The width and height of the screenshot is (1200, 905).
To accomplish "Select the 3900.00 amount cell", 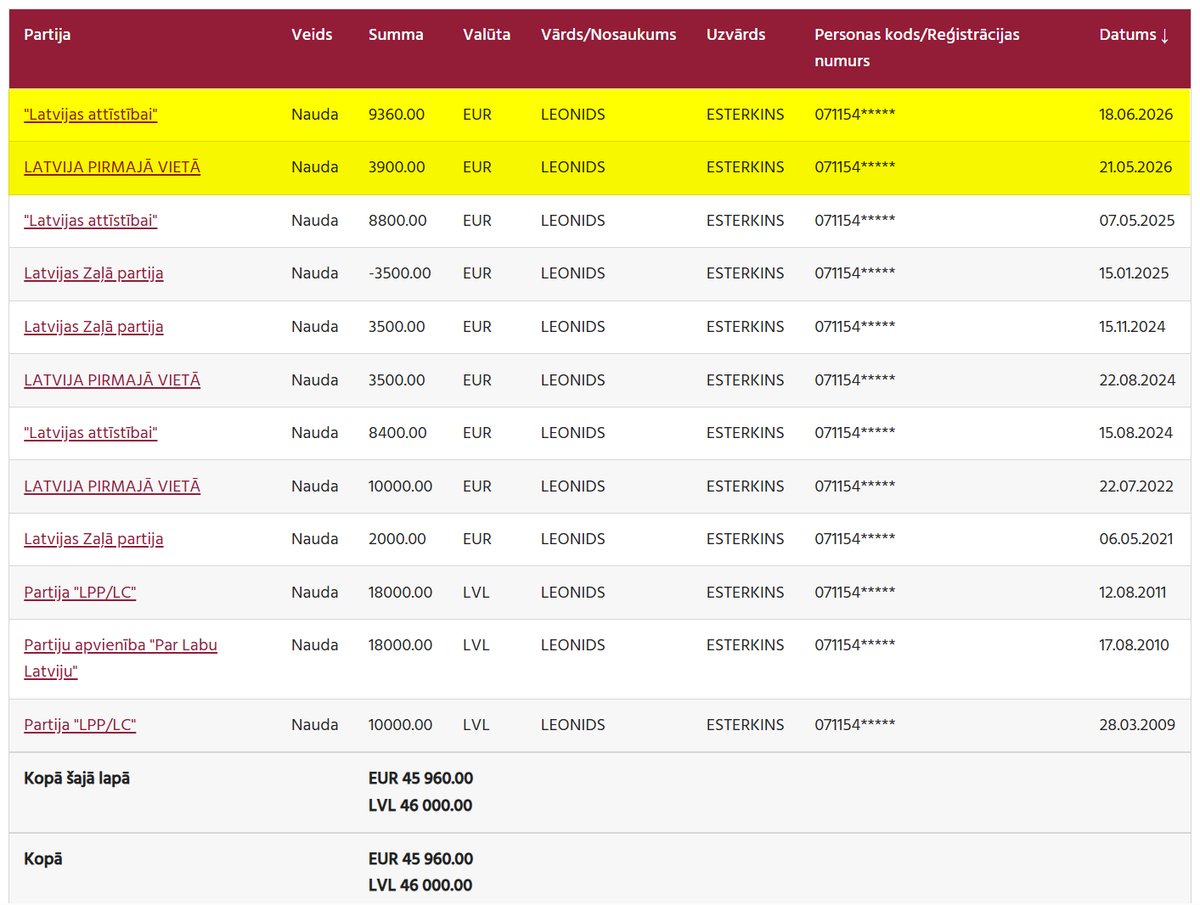I will 396,168.
